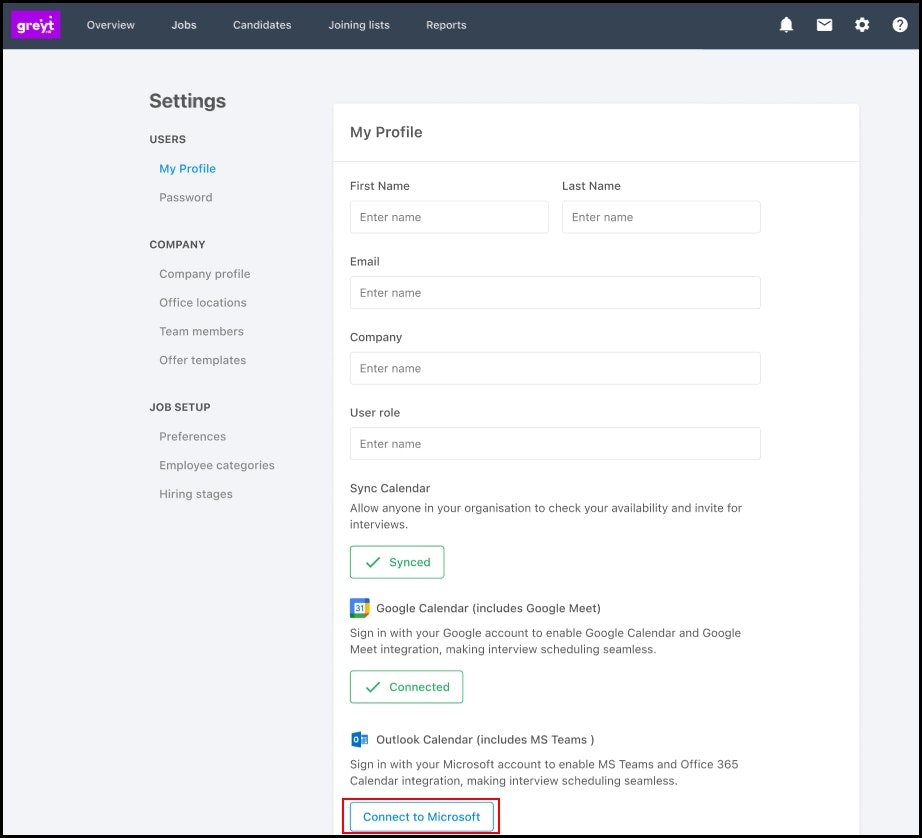Click the 'USERS' section header
Image resolution: width=922 pixels, height=838 pixels.
pyautogui.click(x=168, y=139)
